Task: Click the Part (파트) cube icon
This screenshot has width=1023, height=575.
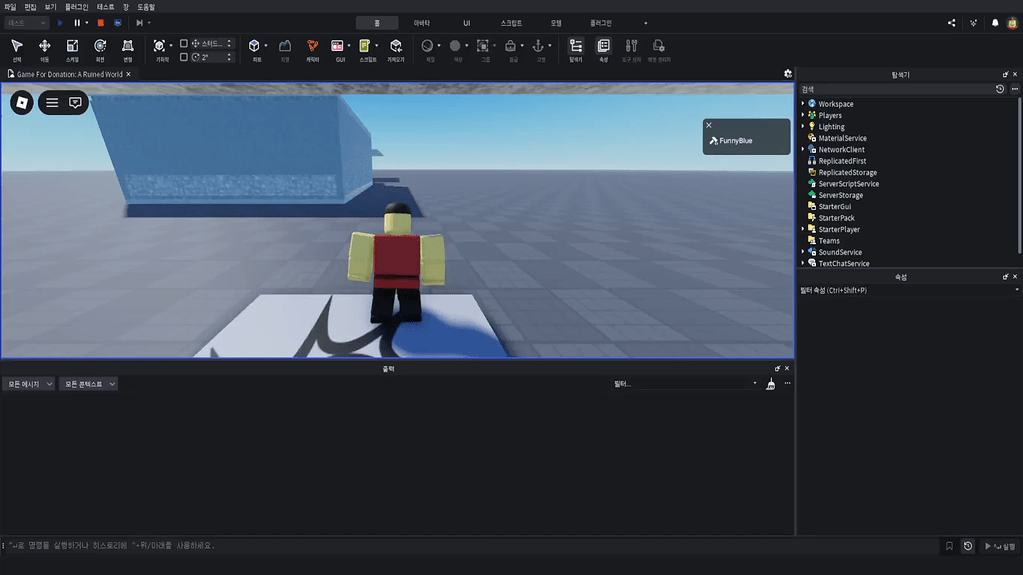Action: point(254,46)
